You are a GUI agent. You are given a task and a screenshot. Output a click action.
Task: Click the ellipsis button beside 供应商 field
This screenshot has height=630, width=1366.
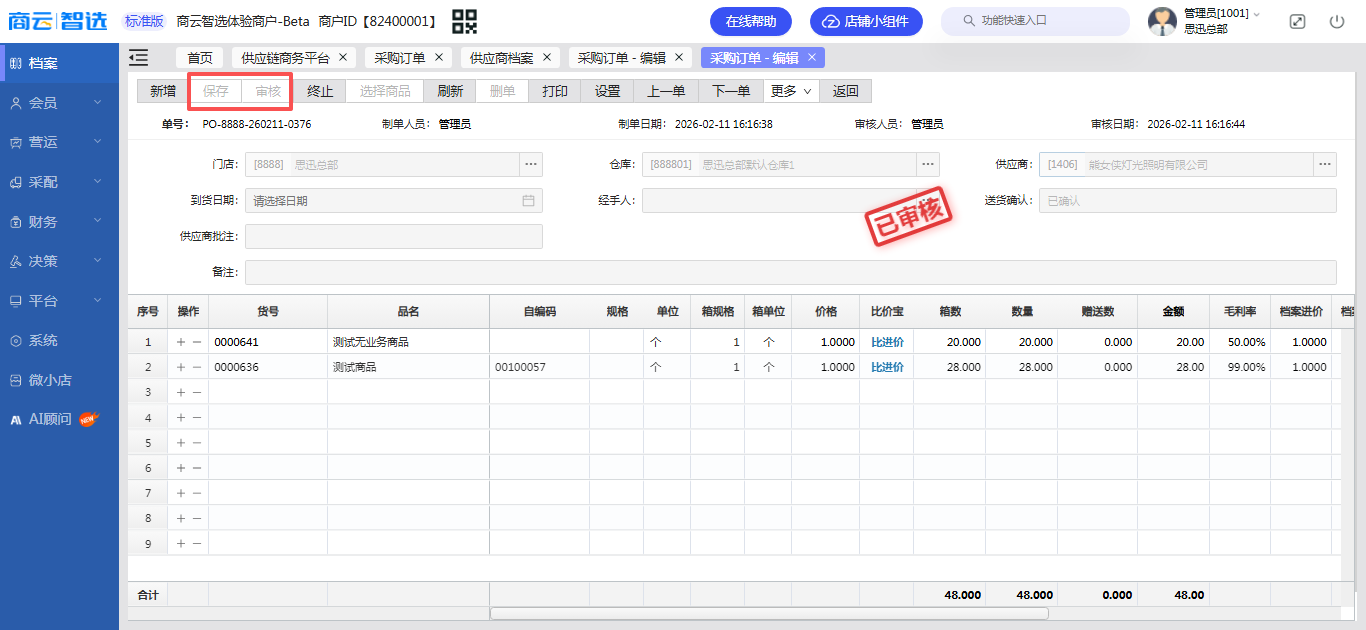coord(1325,164)
